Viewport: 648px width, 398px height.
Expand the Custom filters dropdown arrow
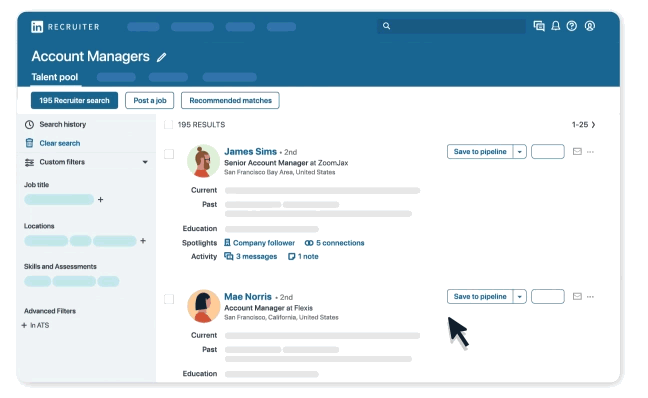click(x=145, y=162)
